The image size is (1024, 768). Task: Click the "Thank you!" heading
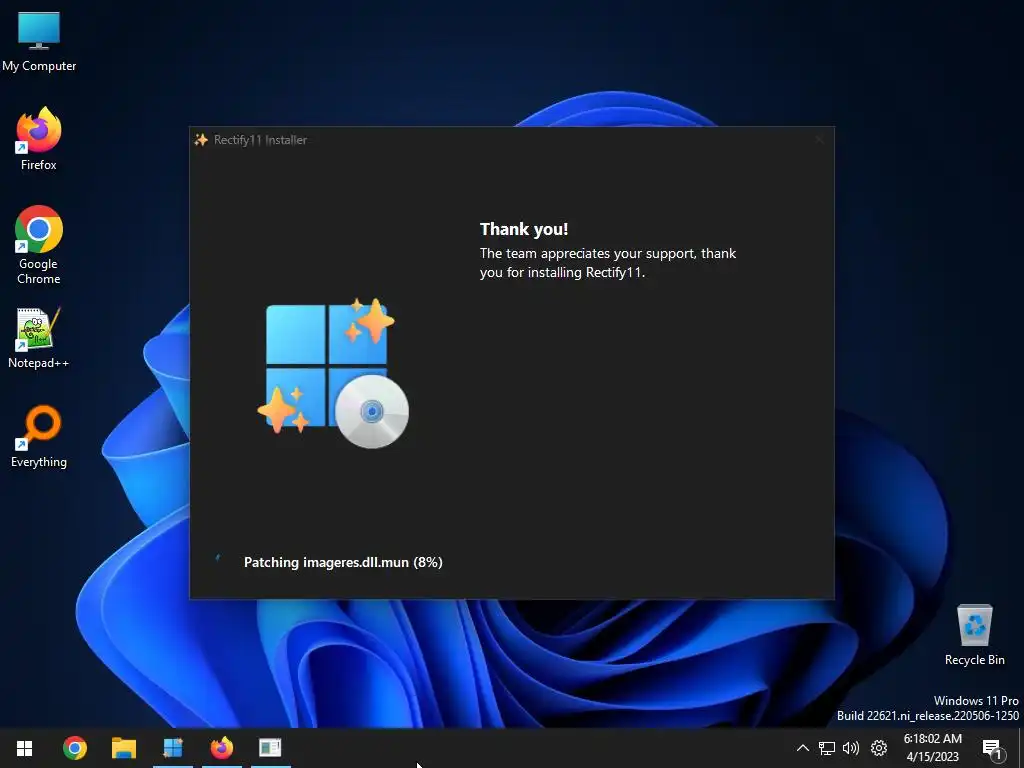pyautogui.click(x=524, y=229)
